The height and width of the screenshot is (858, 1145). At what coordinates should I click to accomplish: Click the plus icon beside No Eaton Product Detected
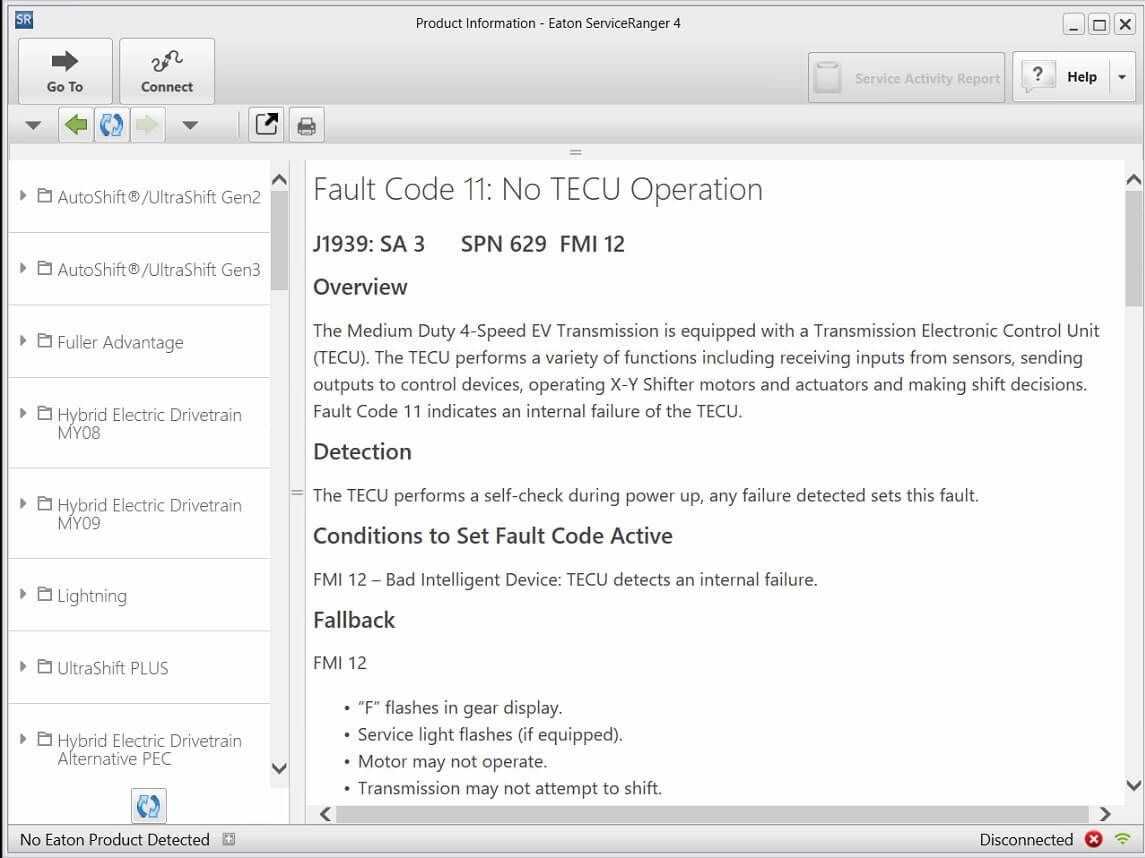tap(228, 840)
